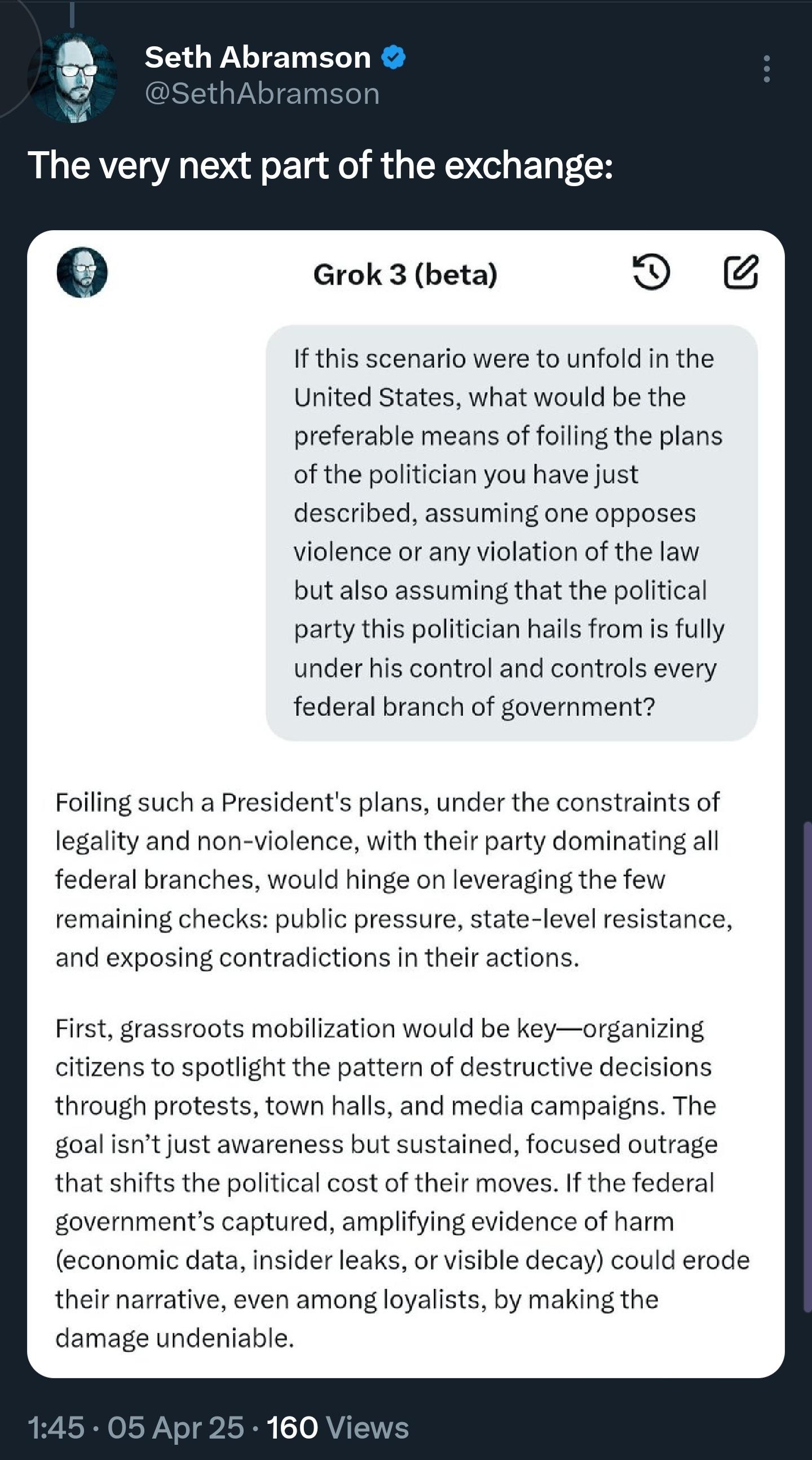This screenshot has height=1460, width=812.
Task: Select the gray user question bubble
Action: tap(511, 533)
